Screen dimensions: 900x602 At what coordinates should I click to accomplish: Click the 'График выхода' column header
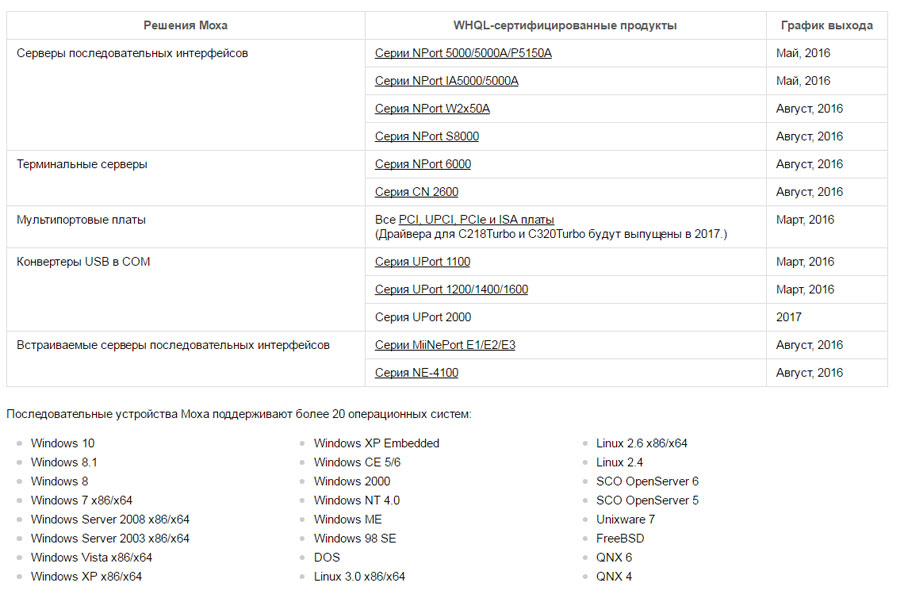(827, 26)
